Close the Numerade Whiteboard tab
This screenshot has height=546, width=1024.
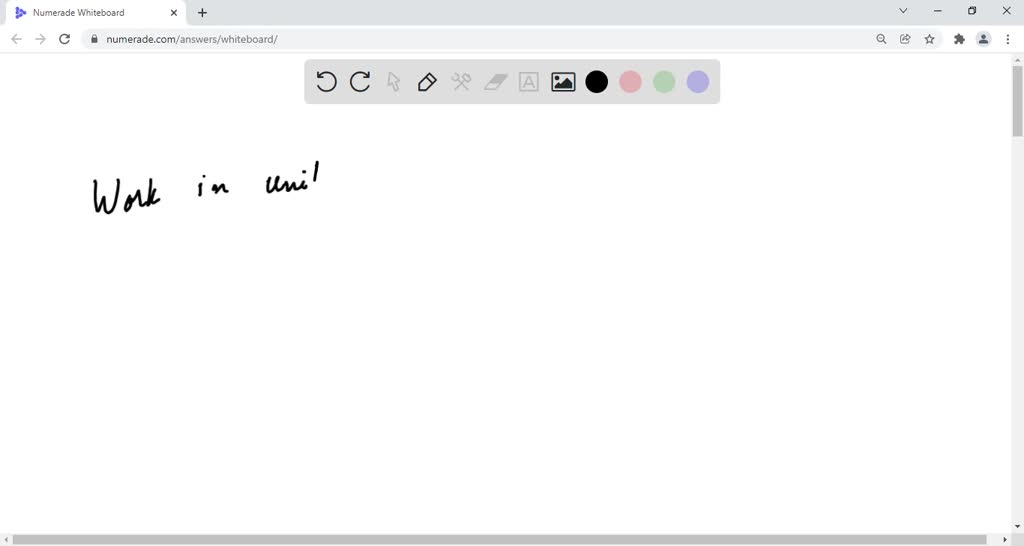click(174, 12)
